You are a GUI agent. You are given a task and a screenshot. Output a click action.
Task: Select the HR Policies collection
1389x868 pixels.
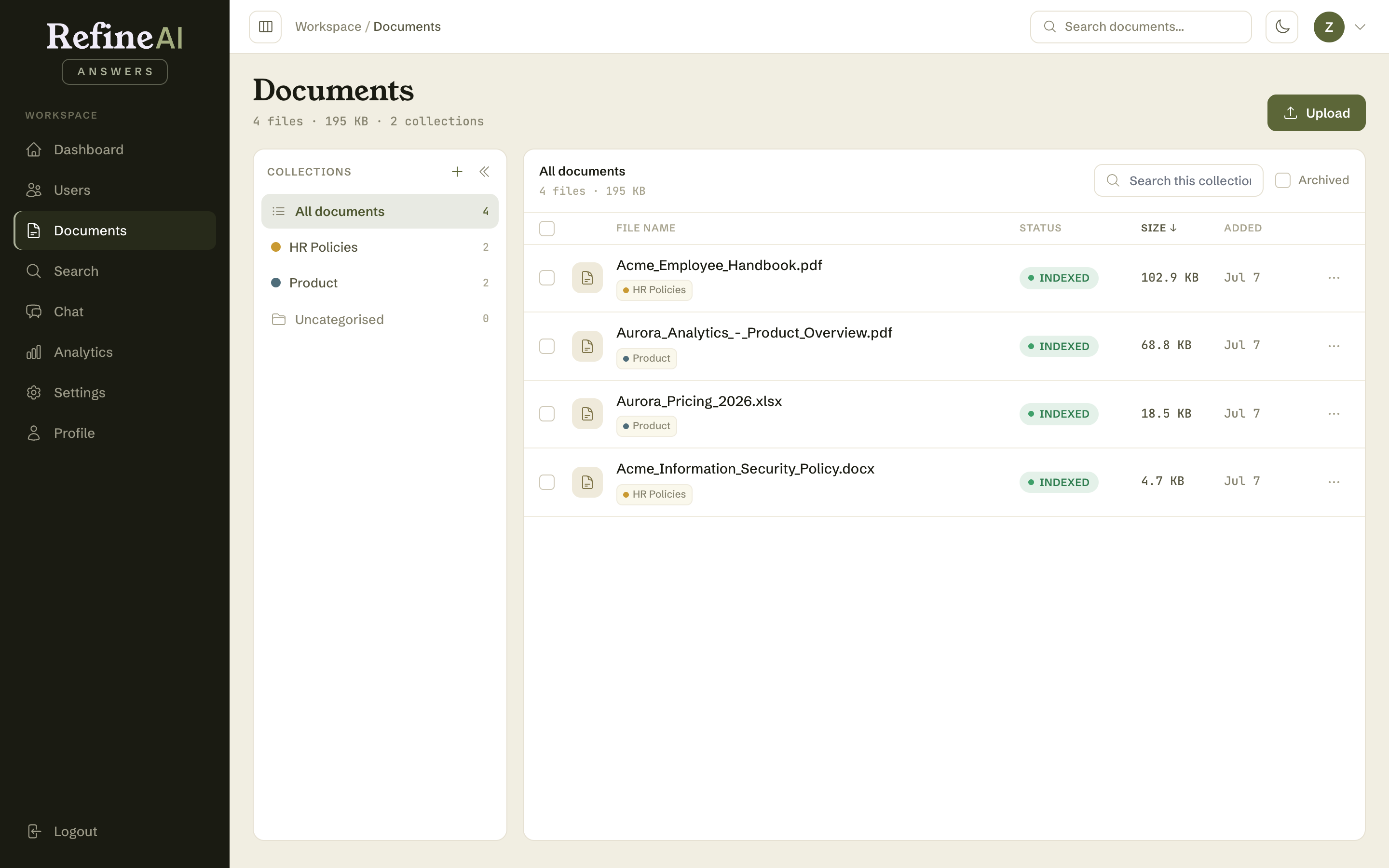380,247
